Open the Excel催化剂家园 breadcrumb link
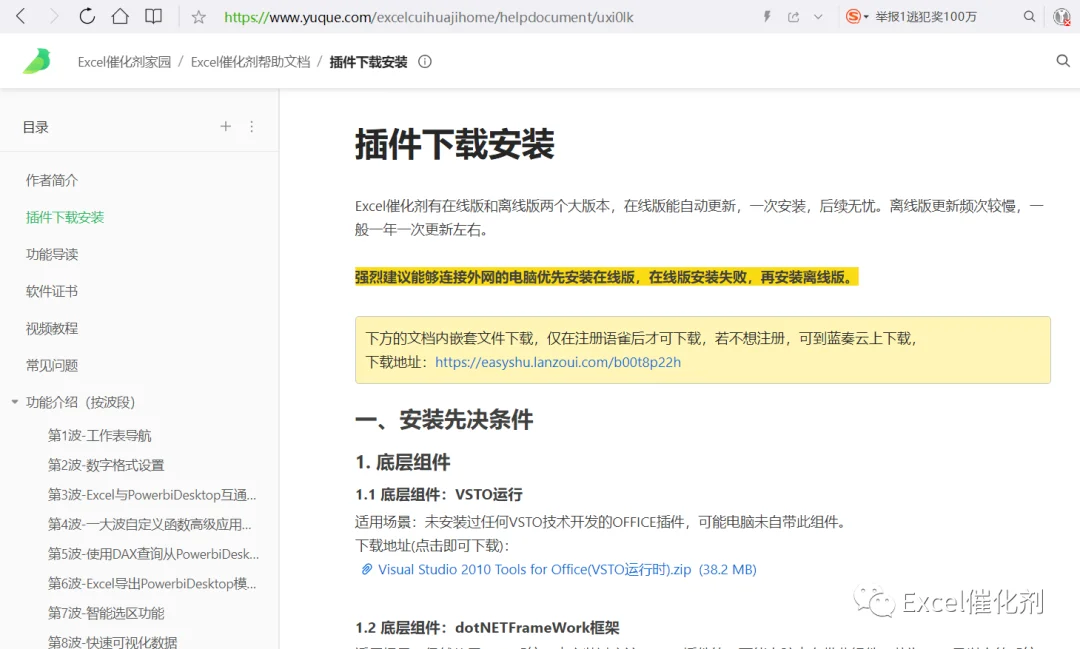This screenshot has height=649, width=1080. click(x=124, y=62)
